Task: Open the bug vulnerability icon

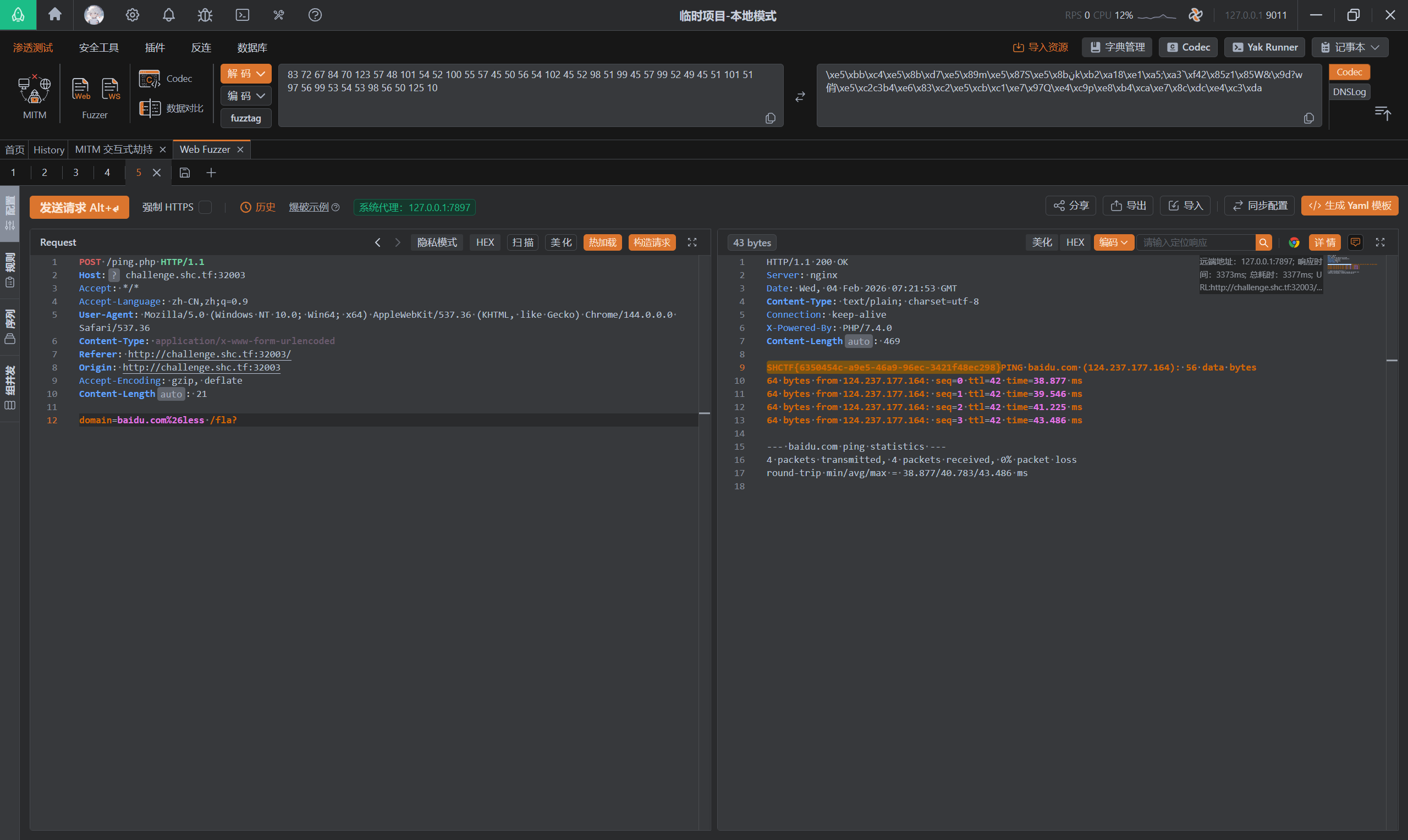Action: [205, 15]
